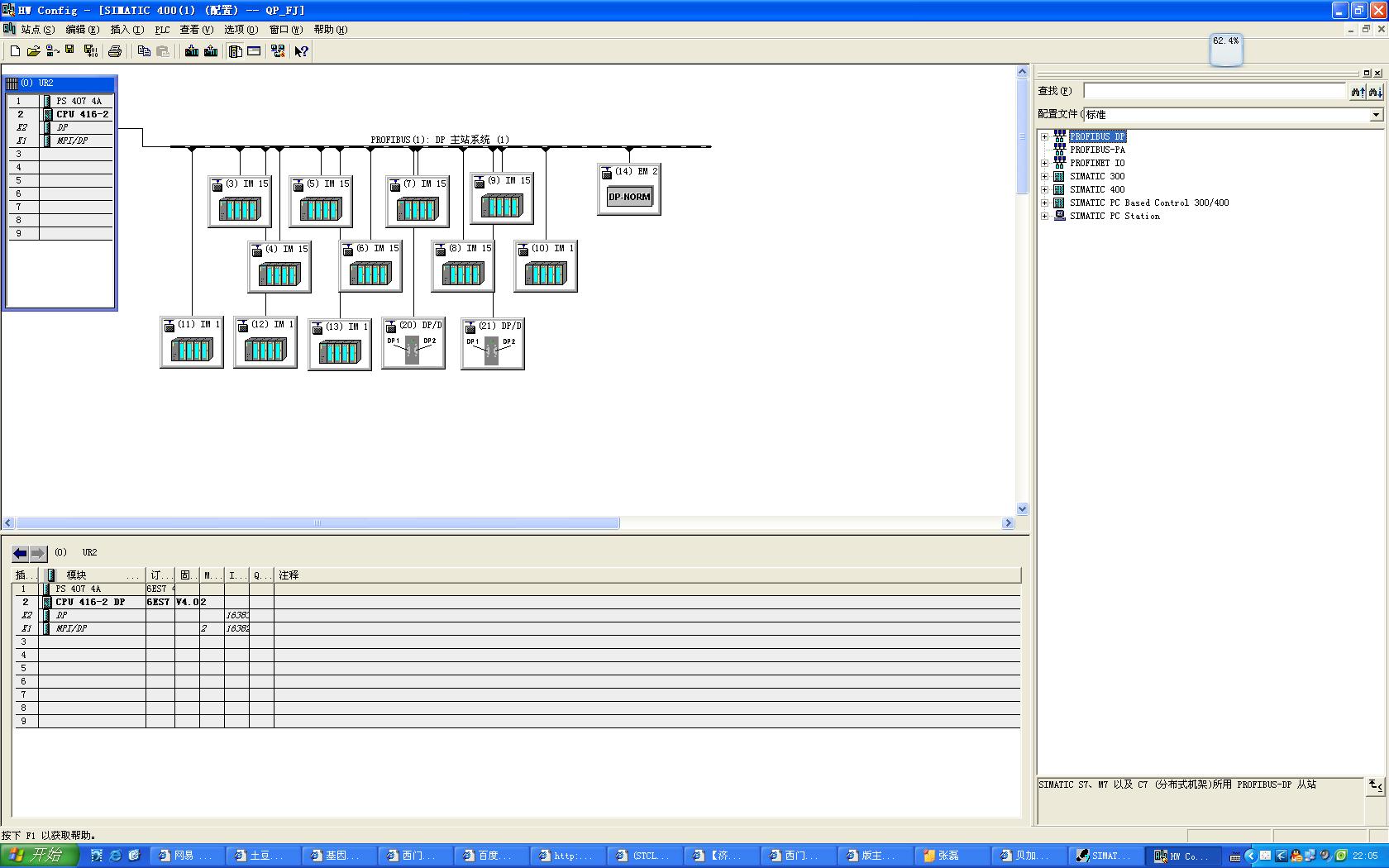
Task: Open the 帮助(H) menu
Action: [331, 30]
